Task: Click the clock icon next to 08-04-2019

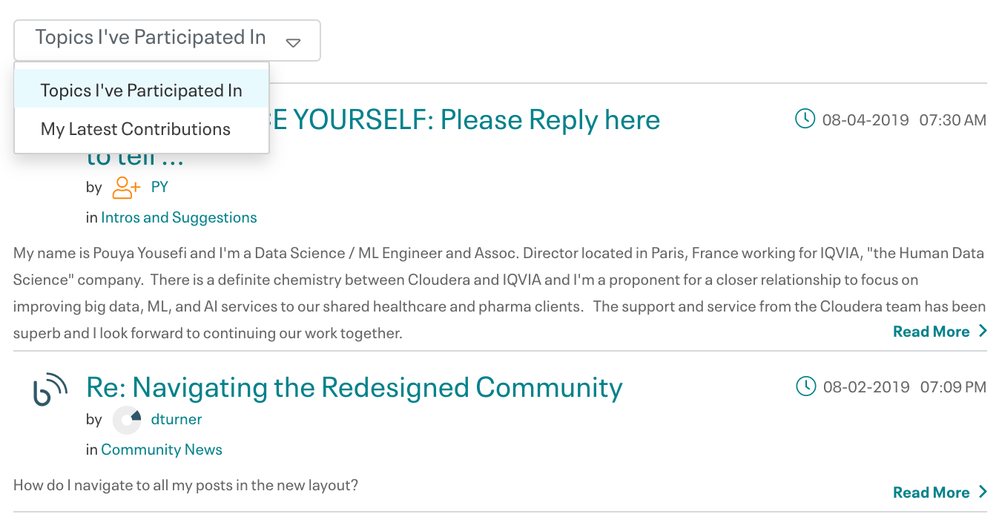Action: tap(805, 119)
